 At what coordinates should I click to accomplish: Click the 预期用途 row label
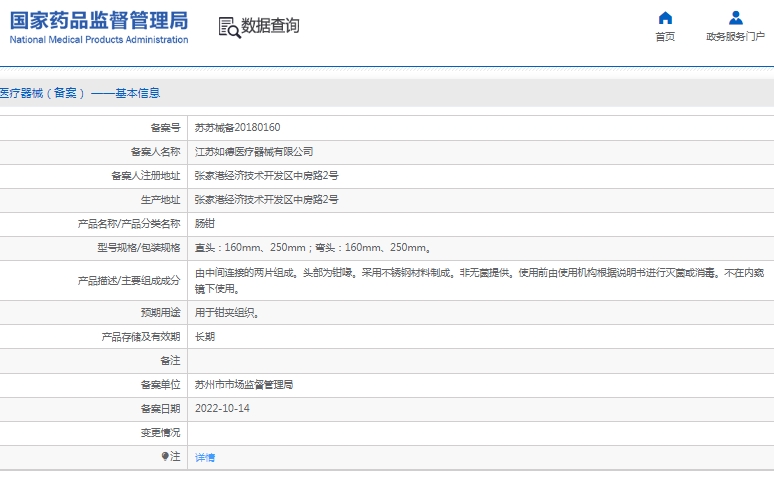[160, 313]
